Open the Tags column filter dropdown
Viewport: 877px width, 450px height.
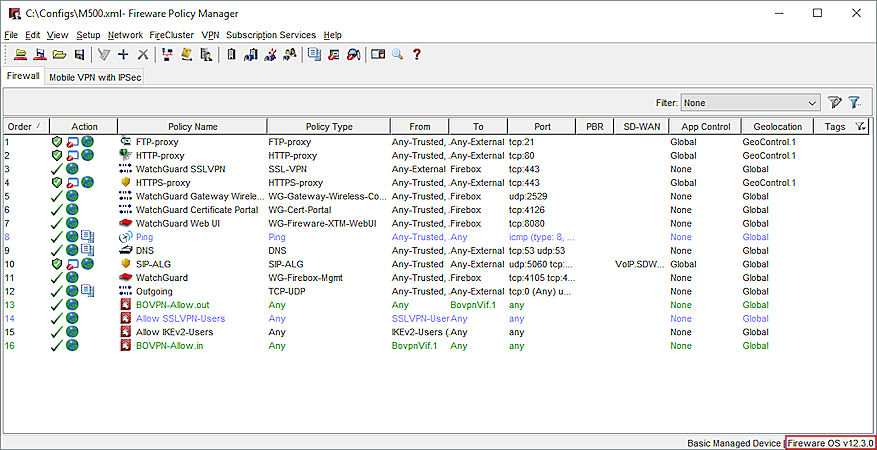tap(861, 127)
